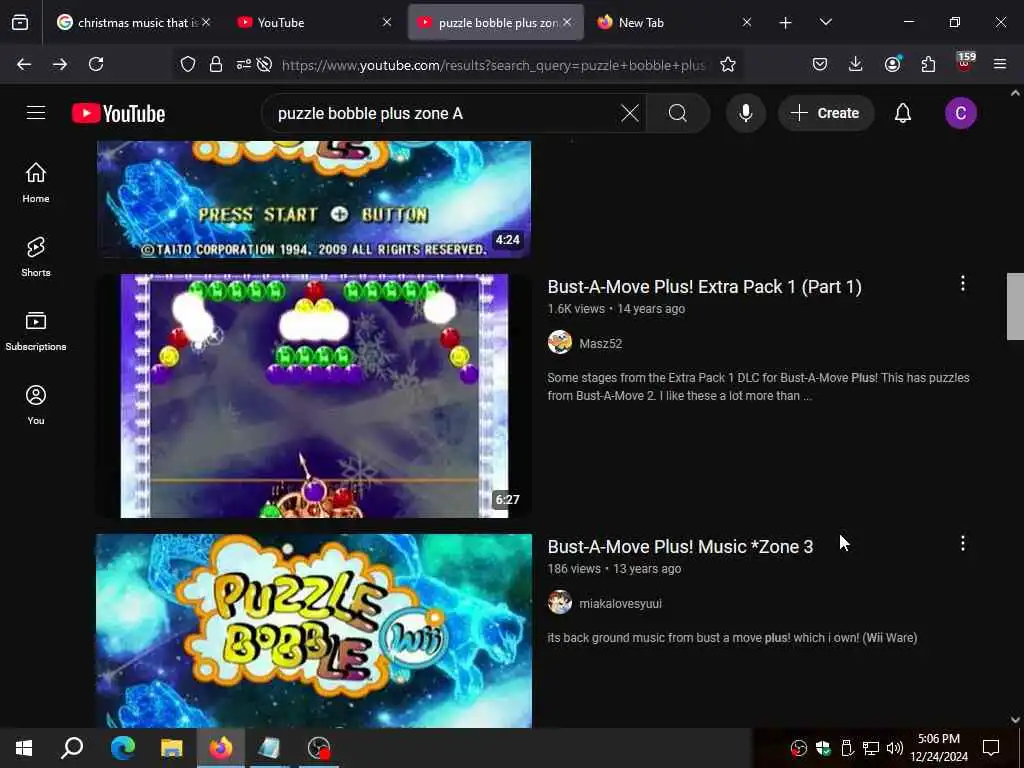
Task: Open File Explorer from the taskbar
Action: click(x=171, y=748)
